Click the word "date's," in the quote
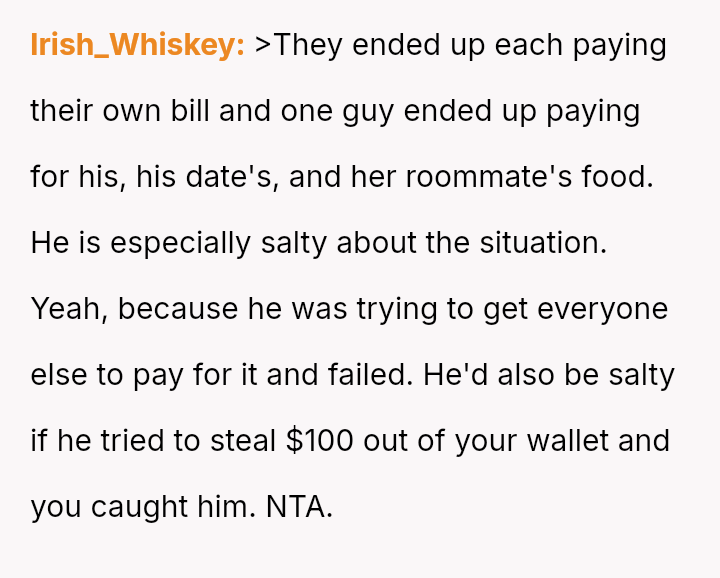The image size is (720, 578). click(x=213, y=177)
